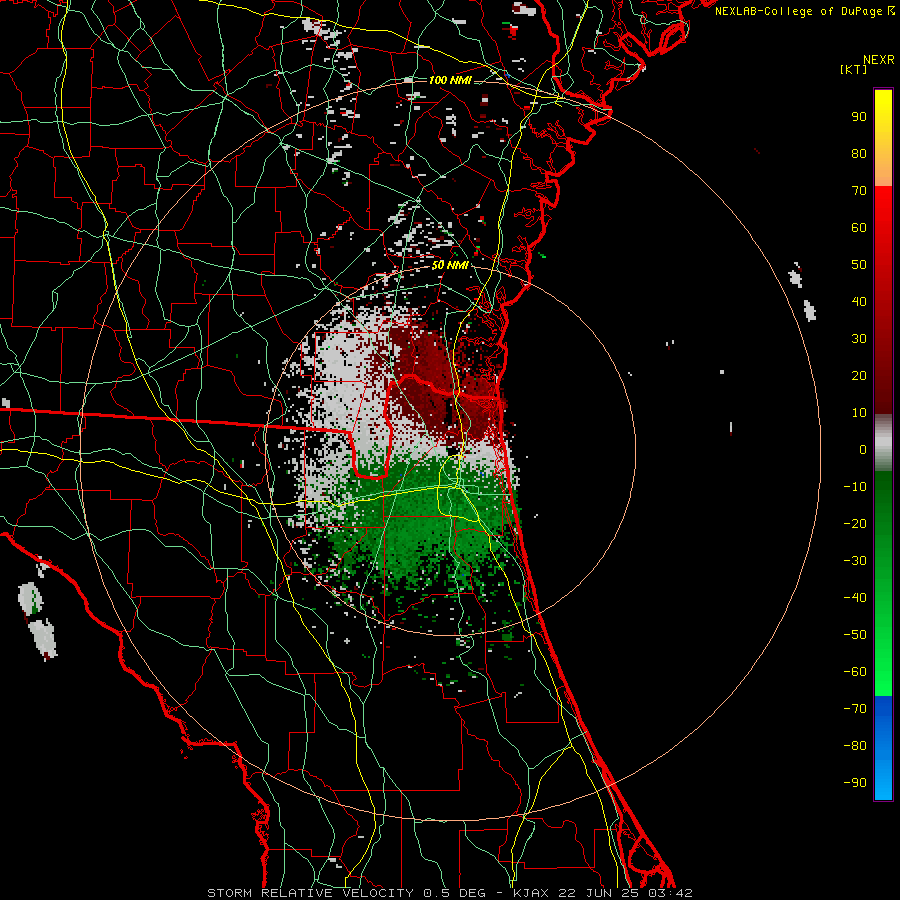This screenshot has width=900, height=900.
Task: Click the NEXR label above the color scale
Action: click(x=879, y=60)
